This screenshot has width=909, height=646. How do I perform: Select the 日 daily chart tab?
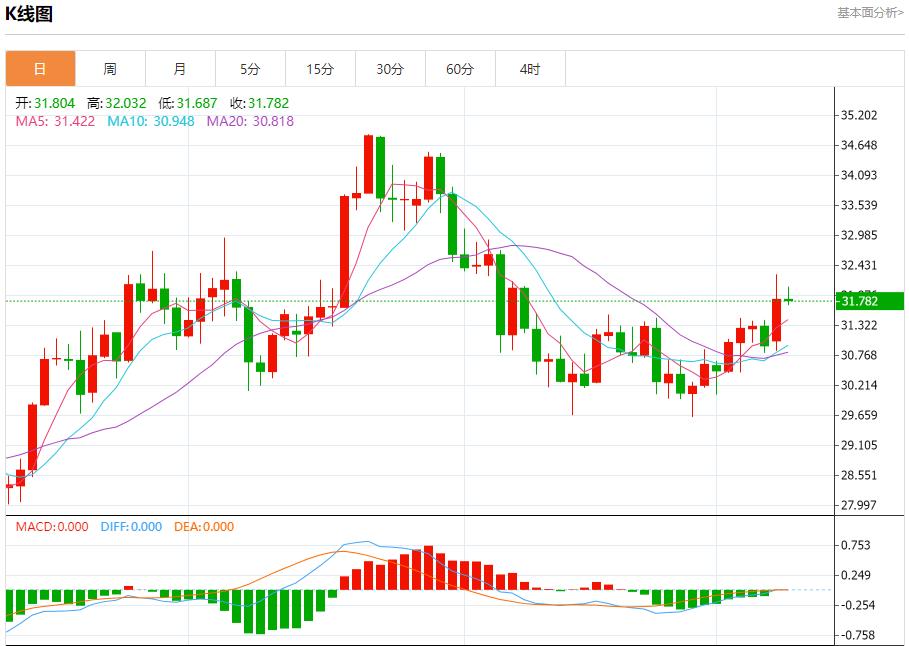[x=40, y=69]
